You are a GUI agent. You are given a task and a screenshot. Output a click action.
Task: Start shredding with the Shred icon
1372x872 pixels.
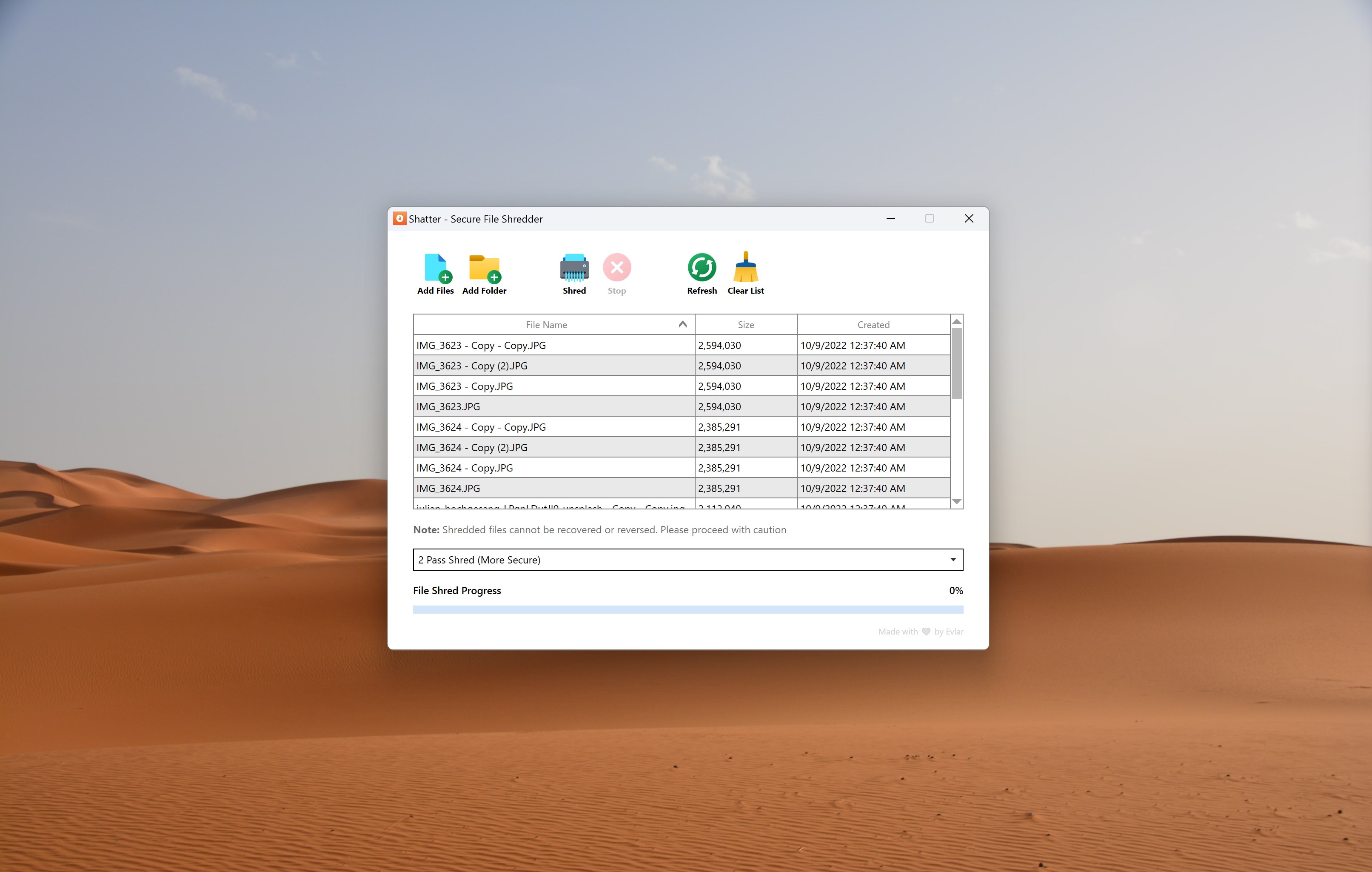(574, 269)
